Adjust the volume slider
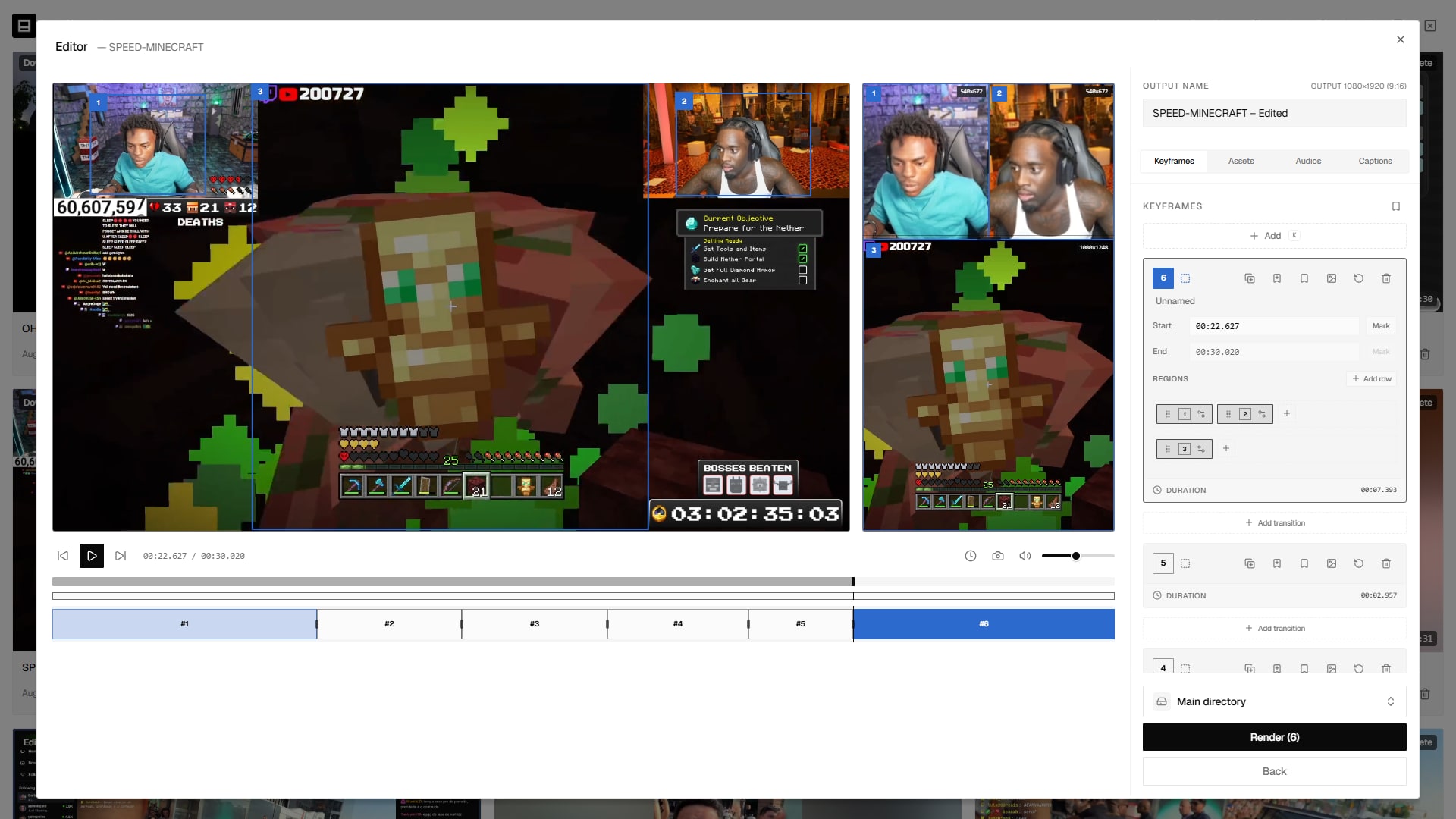Image resolution: width=1456 pixels, height=819 pixels. (1078, 556)
